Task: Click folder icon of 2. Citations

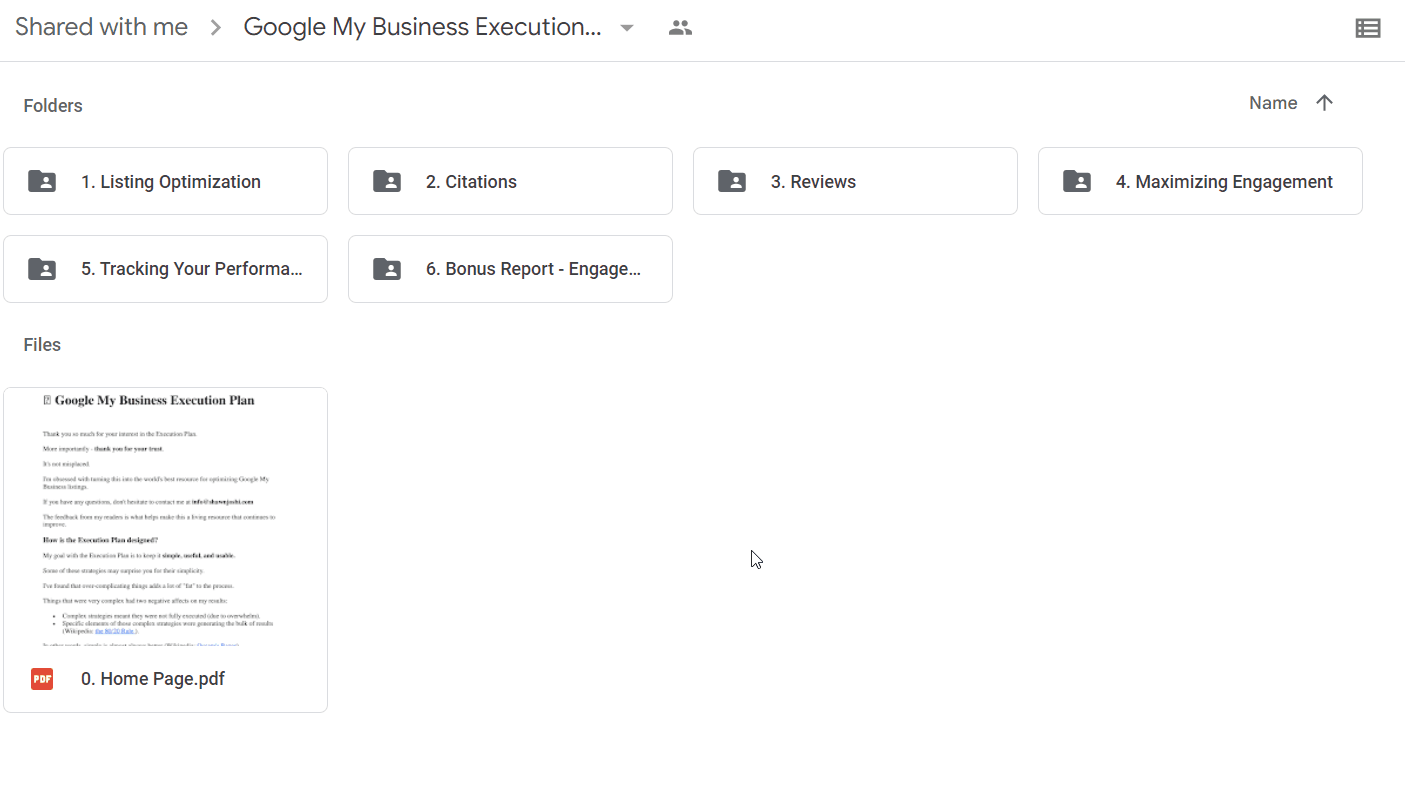Action: point(387,181)
